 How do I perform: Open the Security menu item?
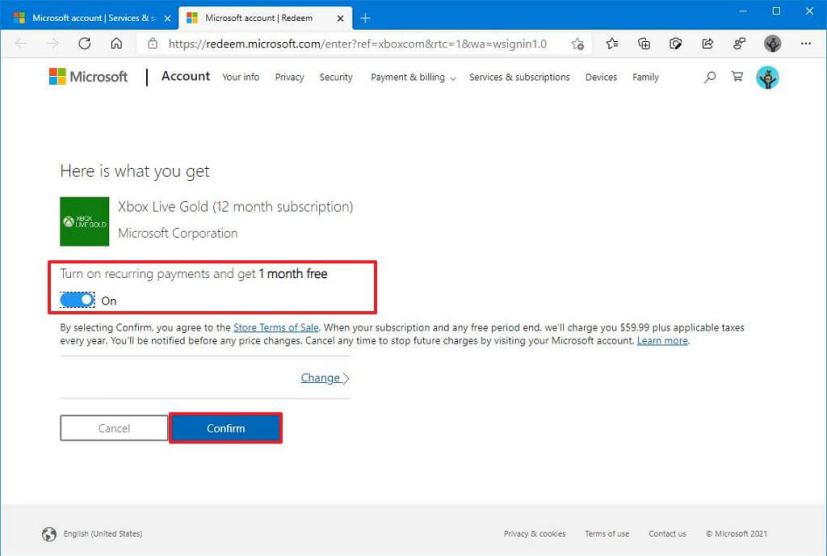coord(336,77)
